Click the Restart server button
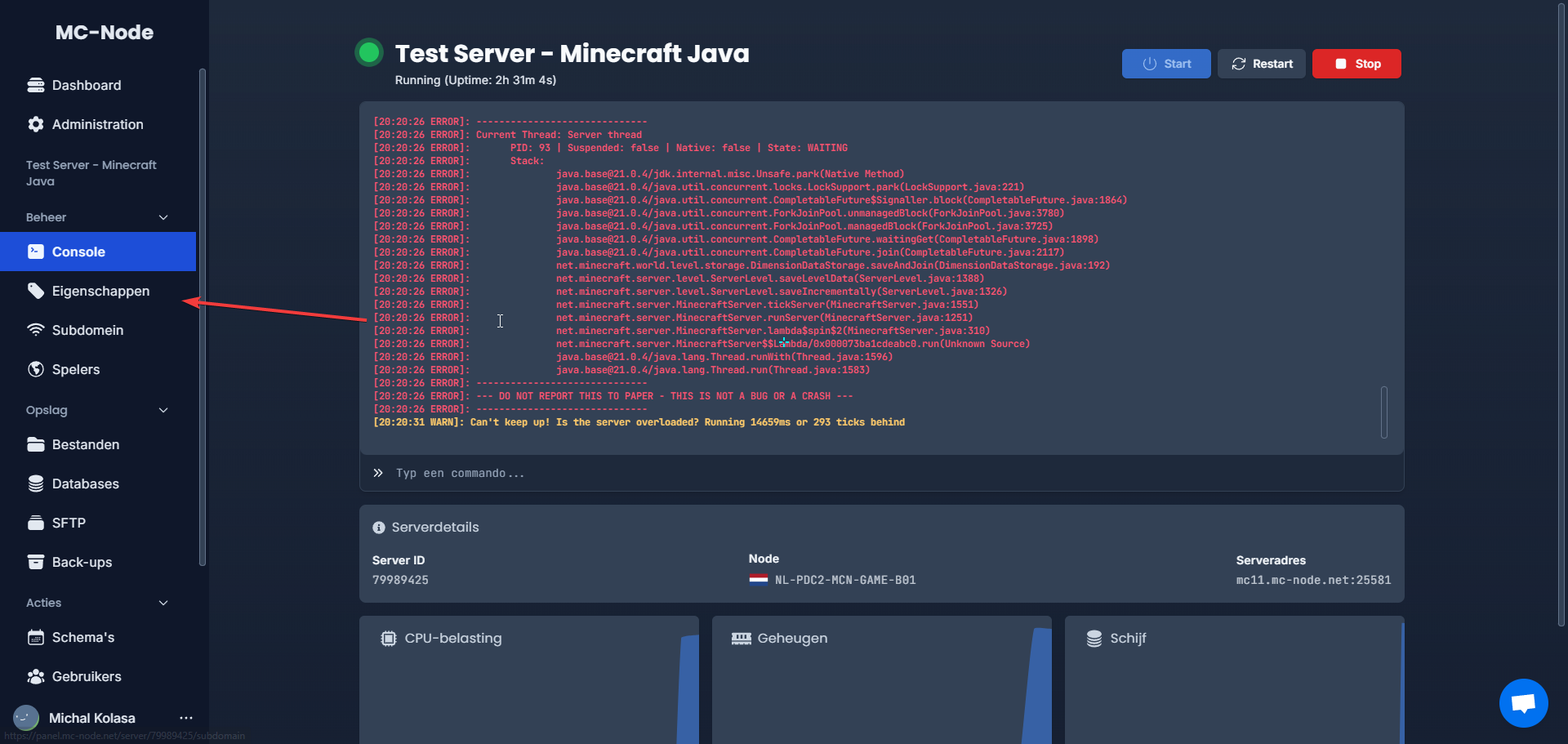1568x744 pixels. tap(1262, 64)
